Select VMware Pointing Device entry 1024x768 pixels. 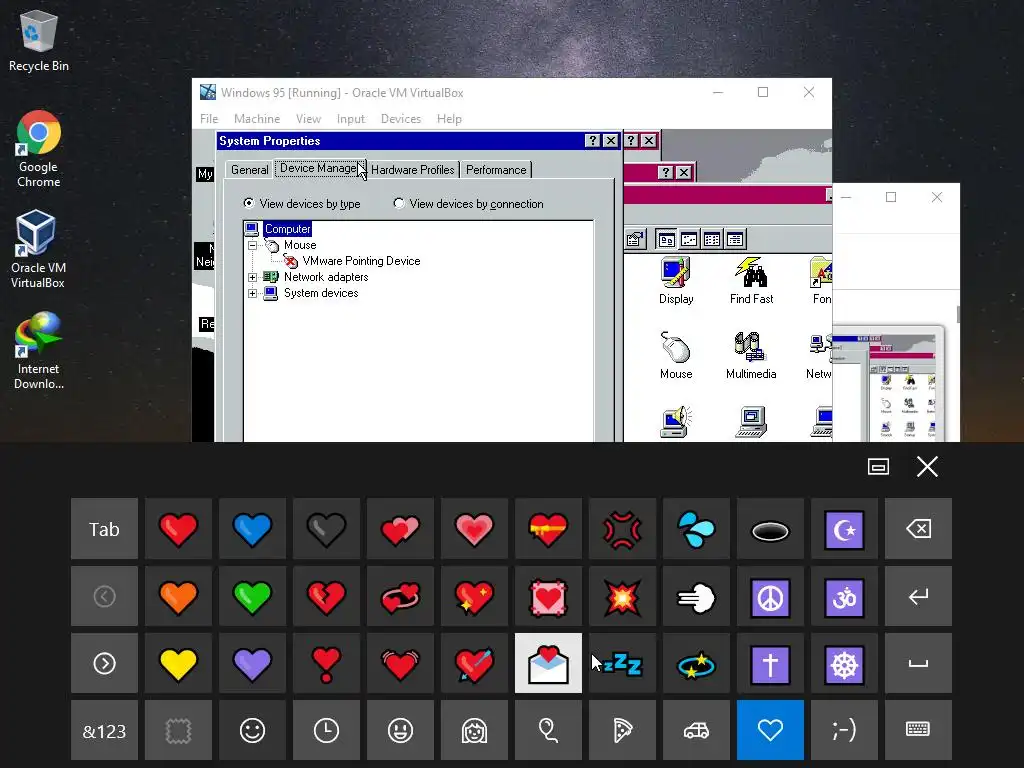click(x=361, y=261)
